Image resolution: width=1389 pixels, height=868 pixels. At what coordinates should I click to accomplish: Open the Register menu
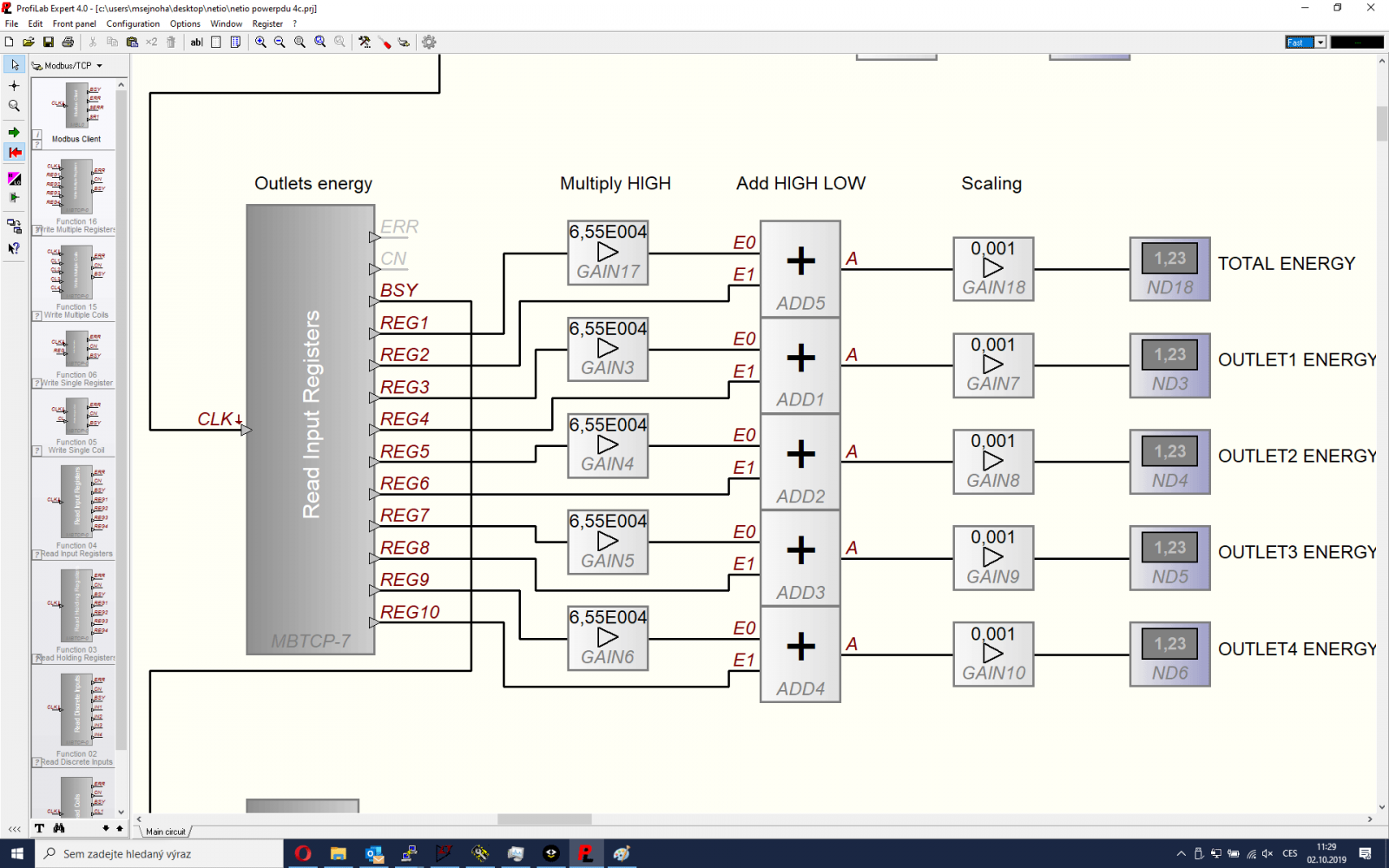coord(267,24)
